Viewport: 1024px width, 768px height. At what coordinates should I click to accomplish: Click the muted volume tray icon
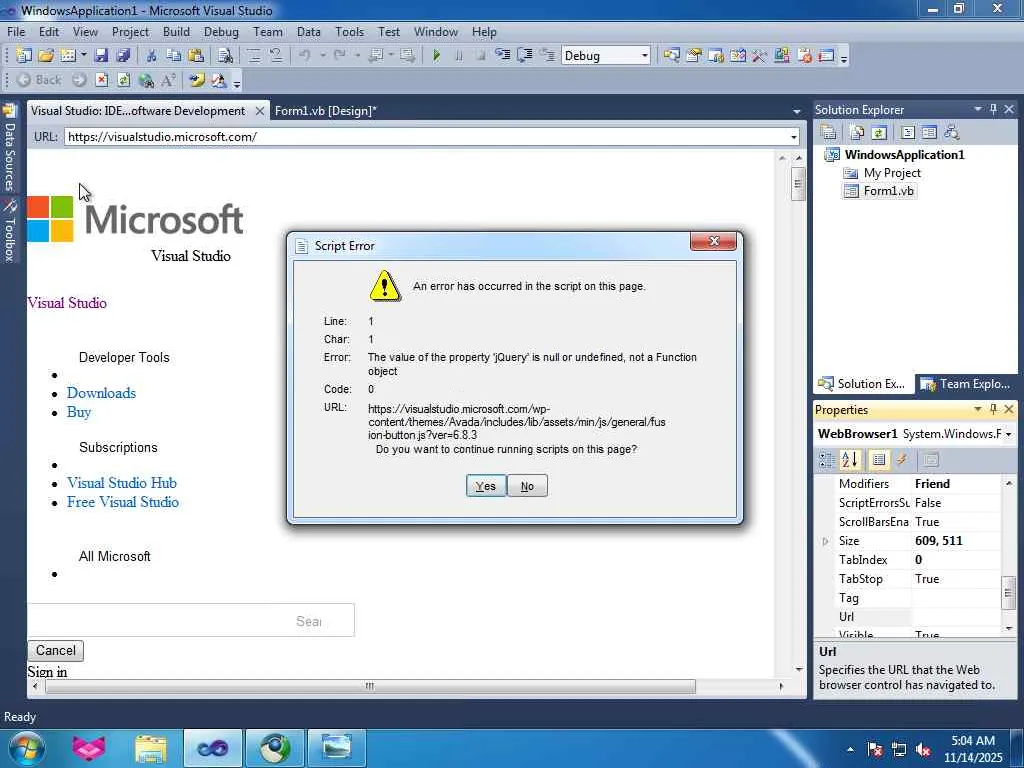tap(923, 749)
